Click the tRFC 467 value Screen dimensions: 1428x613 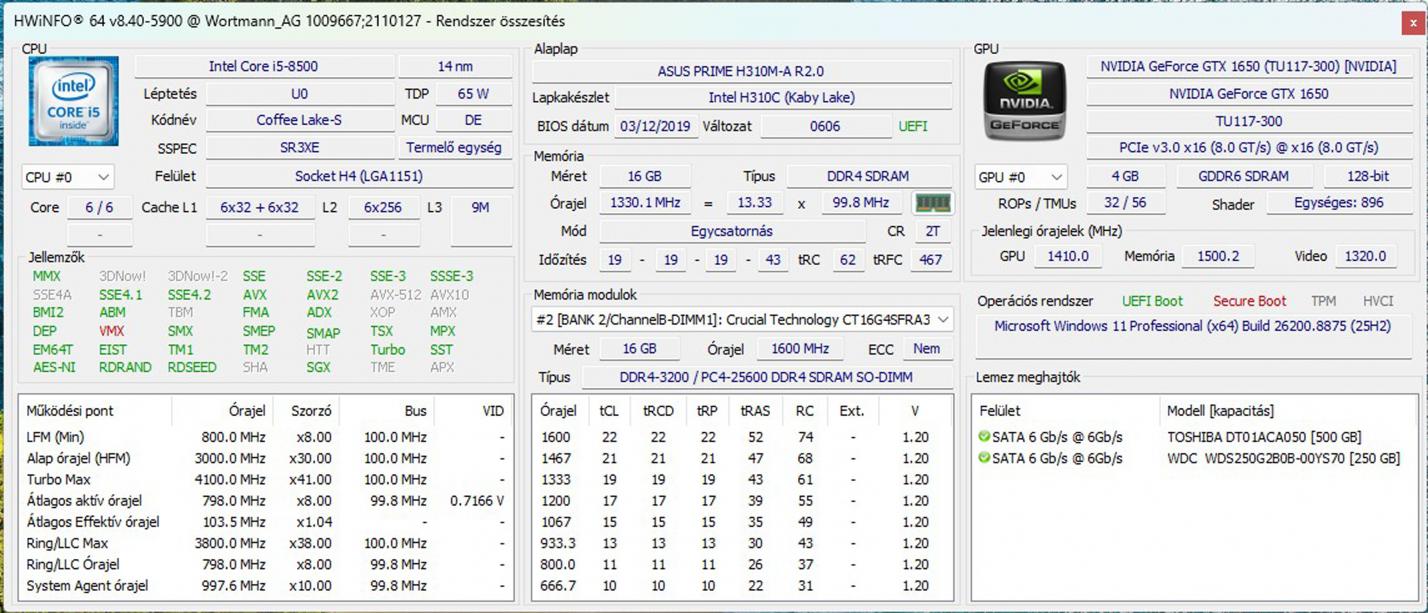pyautogui.click(x=930, y=259)
